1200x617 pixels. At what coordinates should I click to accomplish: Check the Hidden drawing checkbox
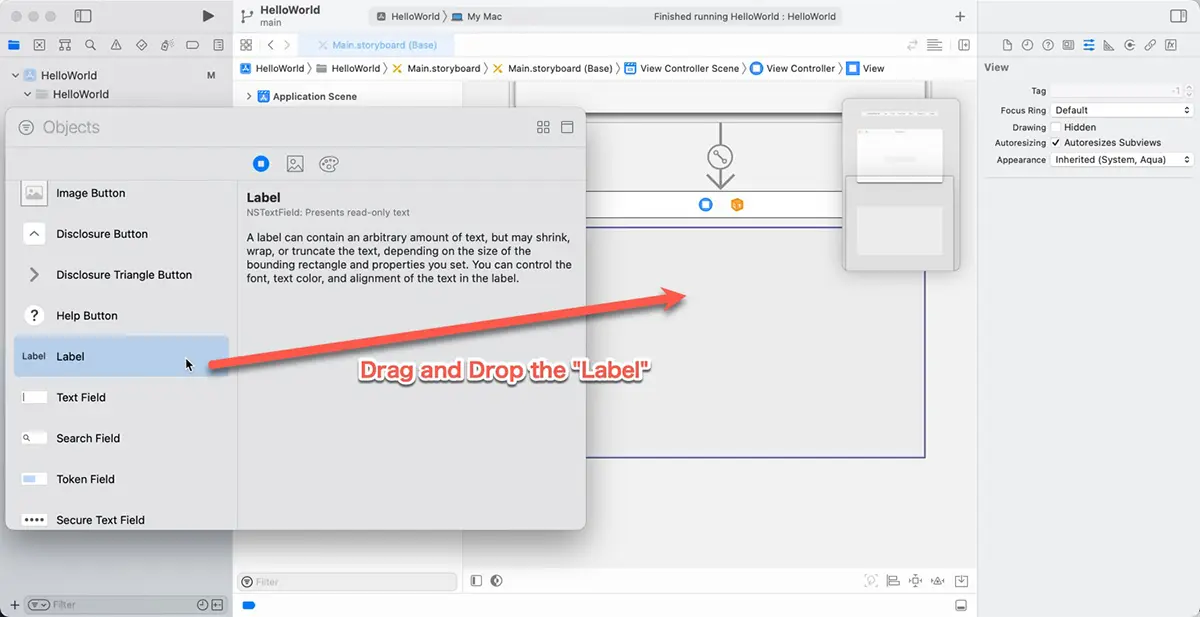(1056, 127)
